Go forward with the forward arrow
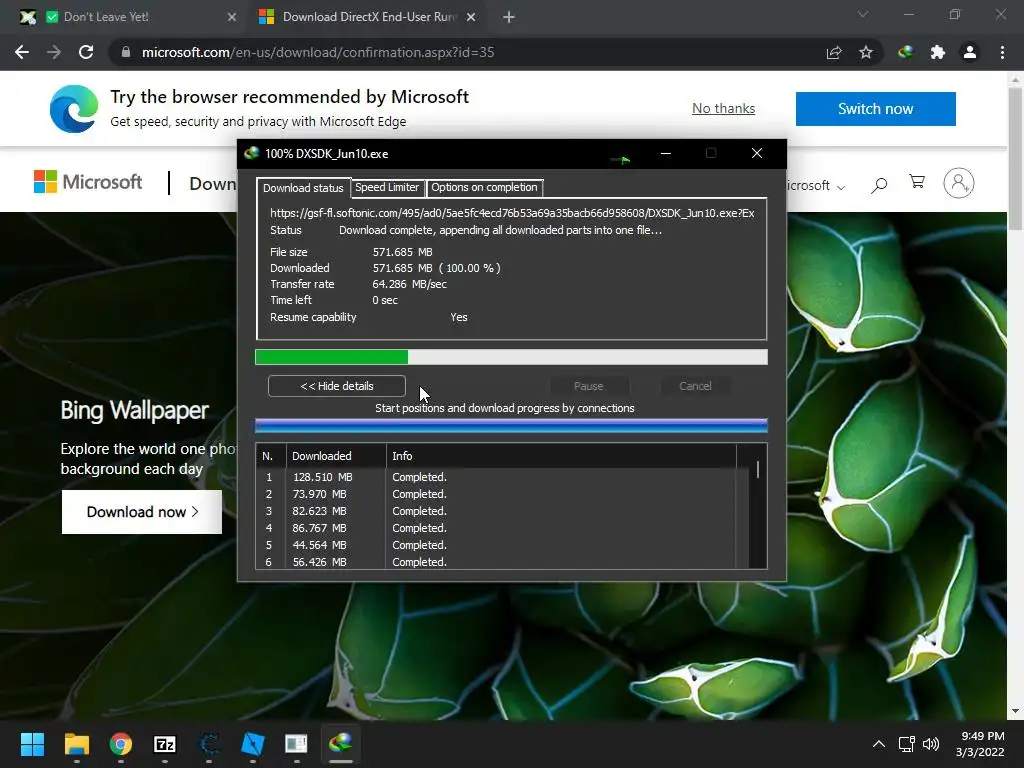This screenshot has width=1024, height=768. coord(54,52)
